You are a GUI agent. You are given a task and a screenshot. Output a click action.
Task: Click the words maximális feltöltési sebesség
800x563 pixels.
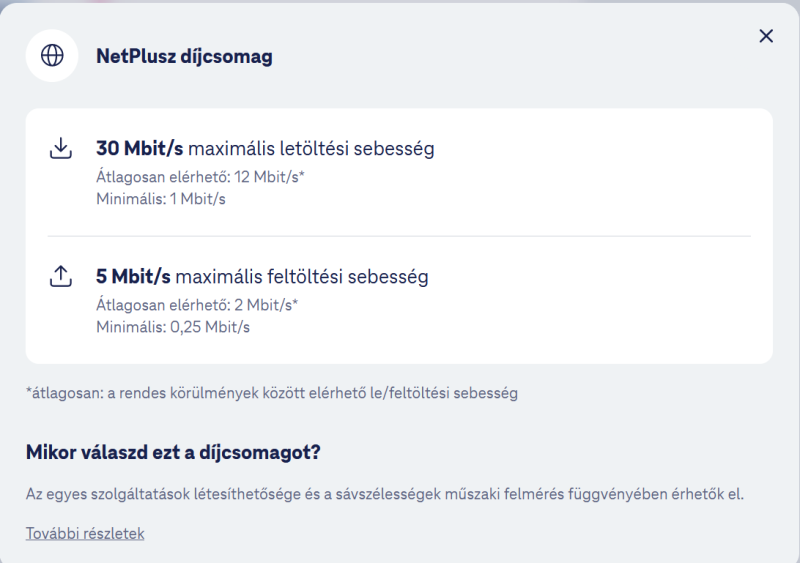[302, 277]
